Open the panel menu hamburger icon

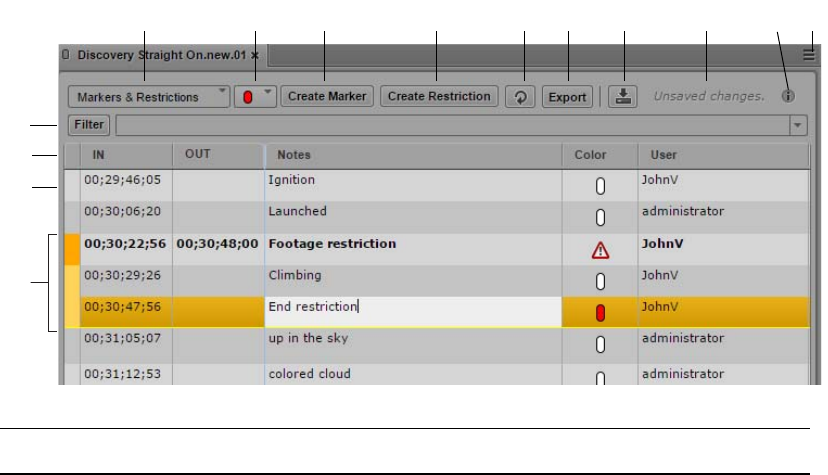tap(808, 55)
